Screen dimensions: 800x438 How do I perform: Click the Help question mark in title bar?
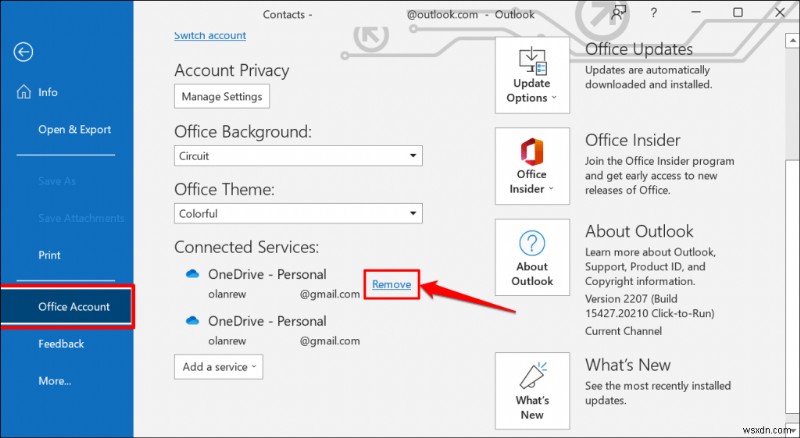(x=654, y=13)
